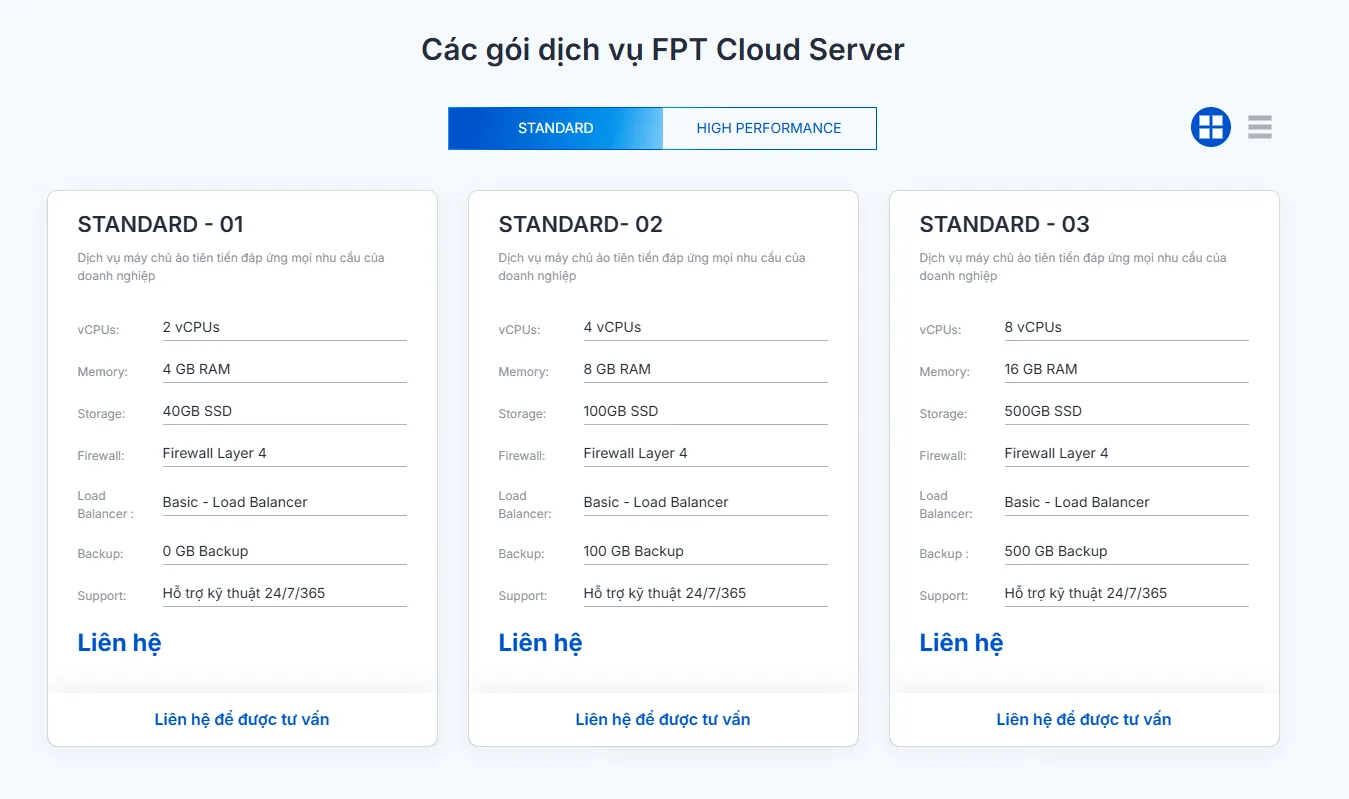
Task: Click '0 GB Backup' value
Action: pyautogui.click(x=205, y=551)
